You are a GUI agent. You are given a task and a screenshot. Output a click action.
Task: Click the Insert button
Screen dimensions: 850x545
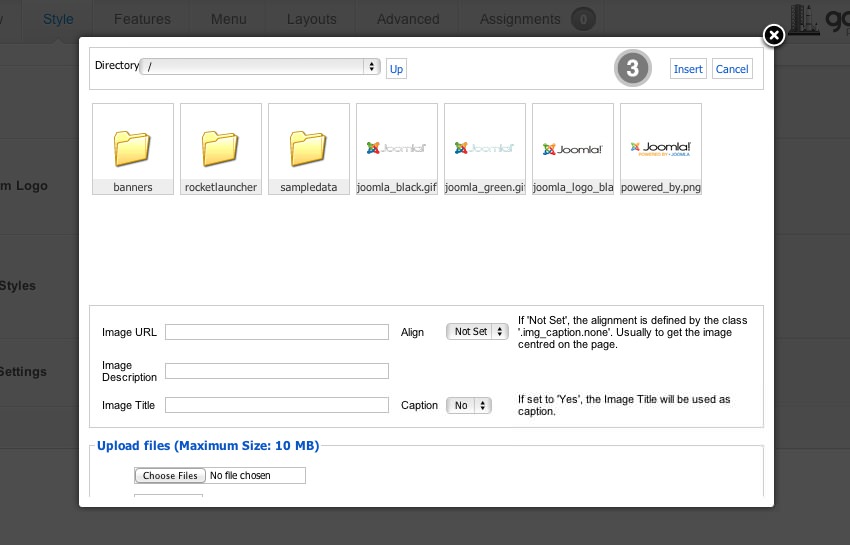pyautogui.click(x=688, y=69)
